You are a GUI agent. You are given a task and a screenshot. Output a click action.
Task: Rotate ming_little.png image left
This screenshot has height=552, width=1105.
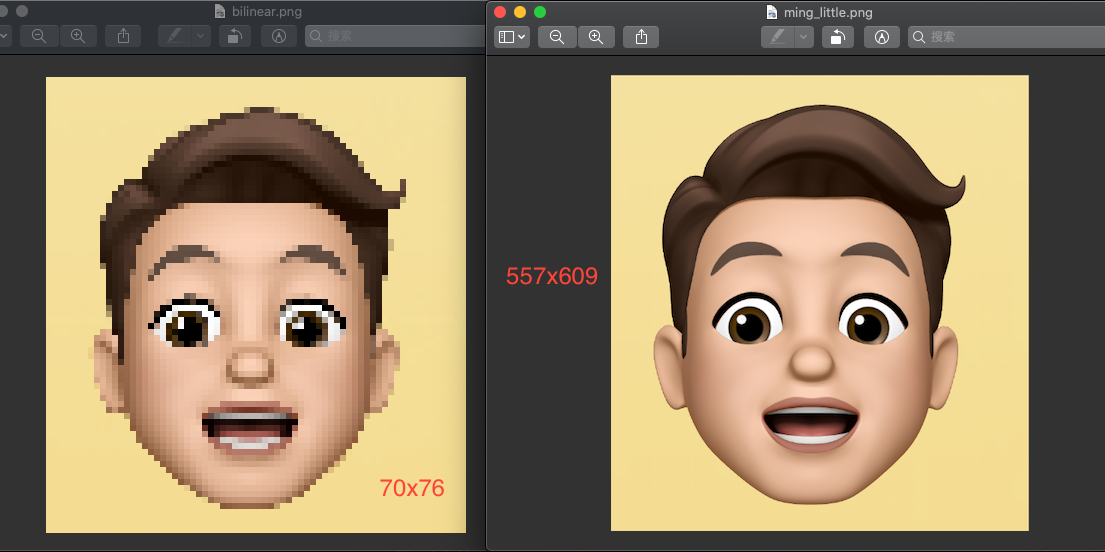coord(838,37)
